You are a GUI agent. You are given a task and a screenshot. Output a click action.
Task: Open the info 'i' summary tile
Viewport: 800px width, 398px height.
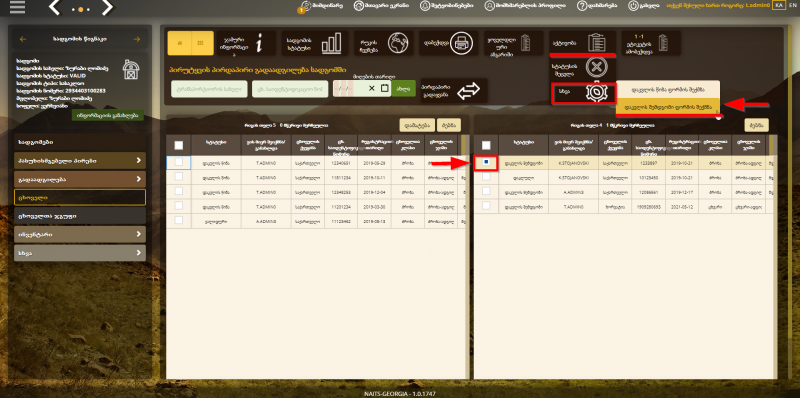[246, 43]
